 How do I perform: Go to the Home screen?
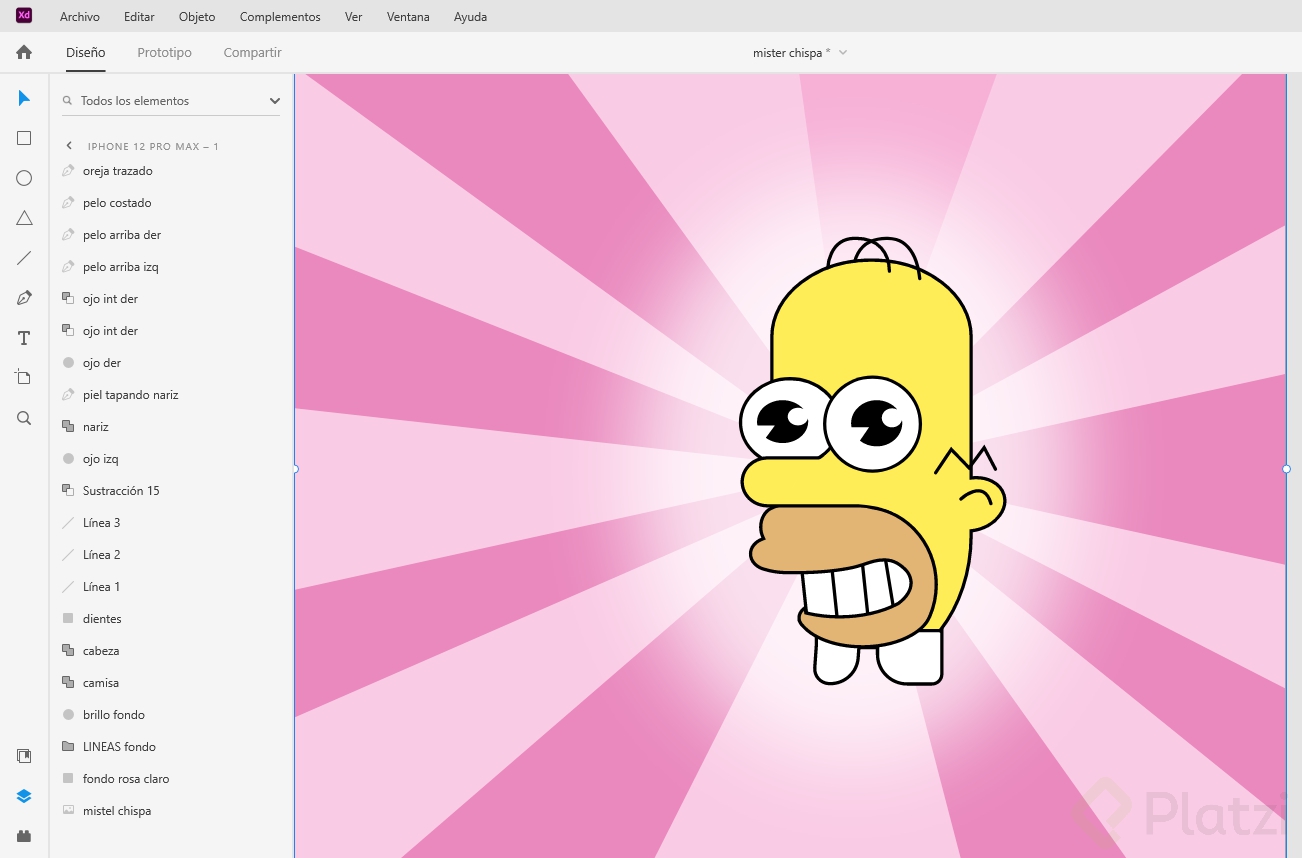[x=24, y=53]
